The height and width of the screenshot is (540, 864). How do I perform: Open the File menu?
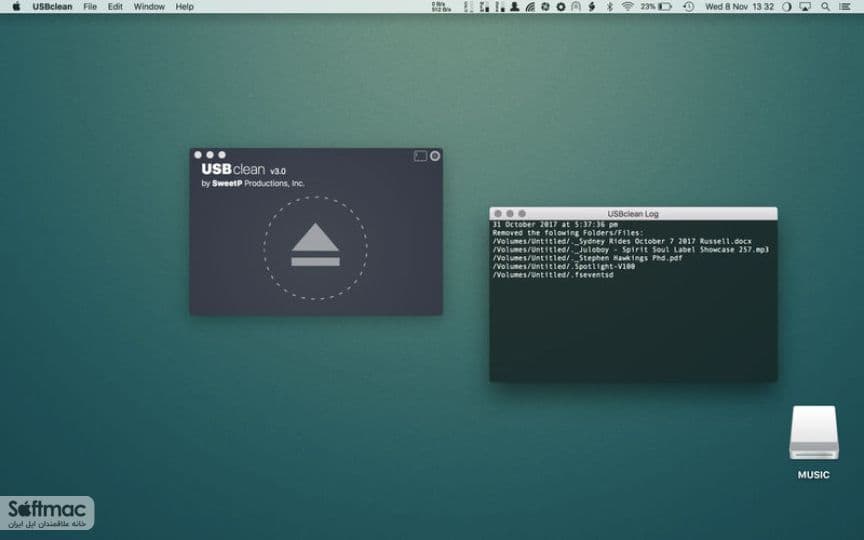[90, 7]
